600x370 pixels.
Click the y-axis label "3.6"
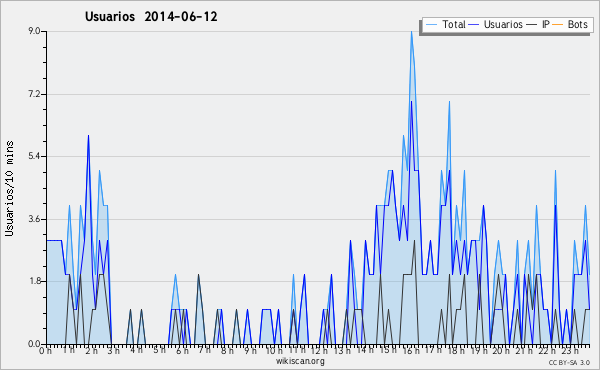[x=34, y=219]
